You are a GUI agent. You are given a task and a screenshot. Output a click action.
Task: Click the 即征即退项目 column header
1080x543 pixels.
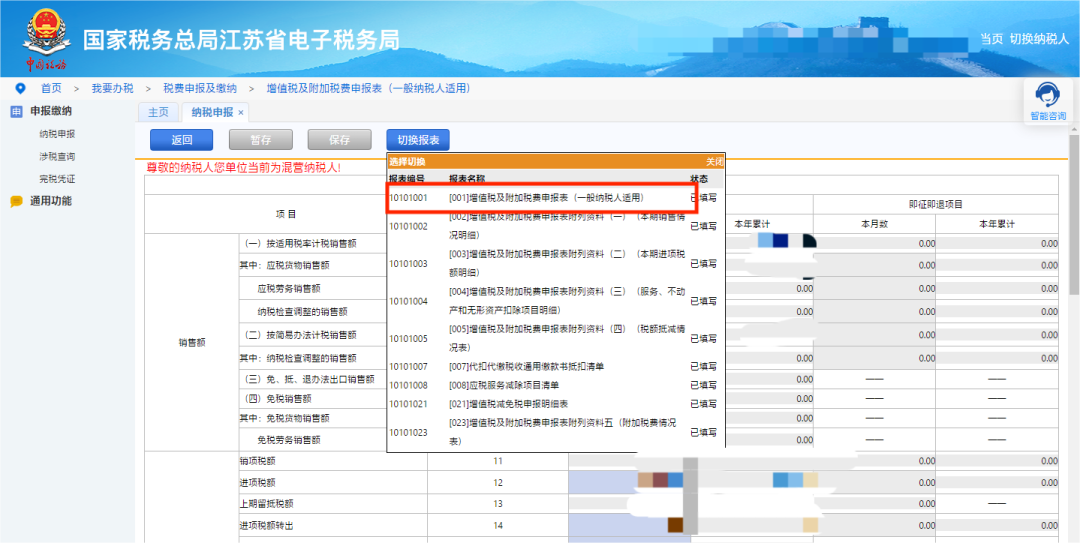935,205
